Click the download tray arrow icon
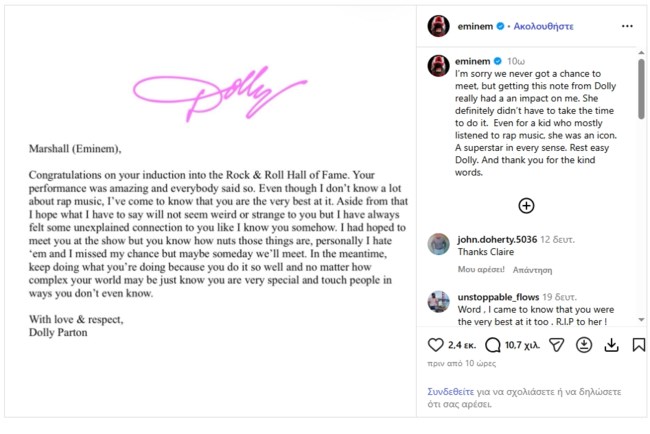Viewport: 650px width, 434px height. (611, 345)
